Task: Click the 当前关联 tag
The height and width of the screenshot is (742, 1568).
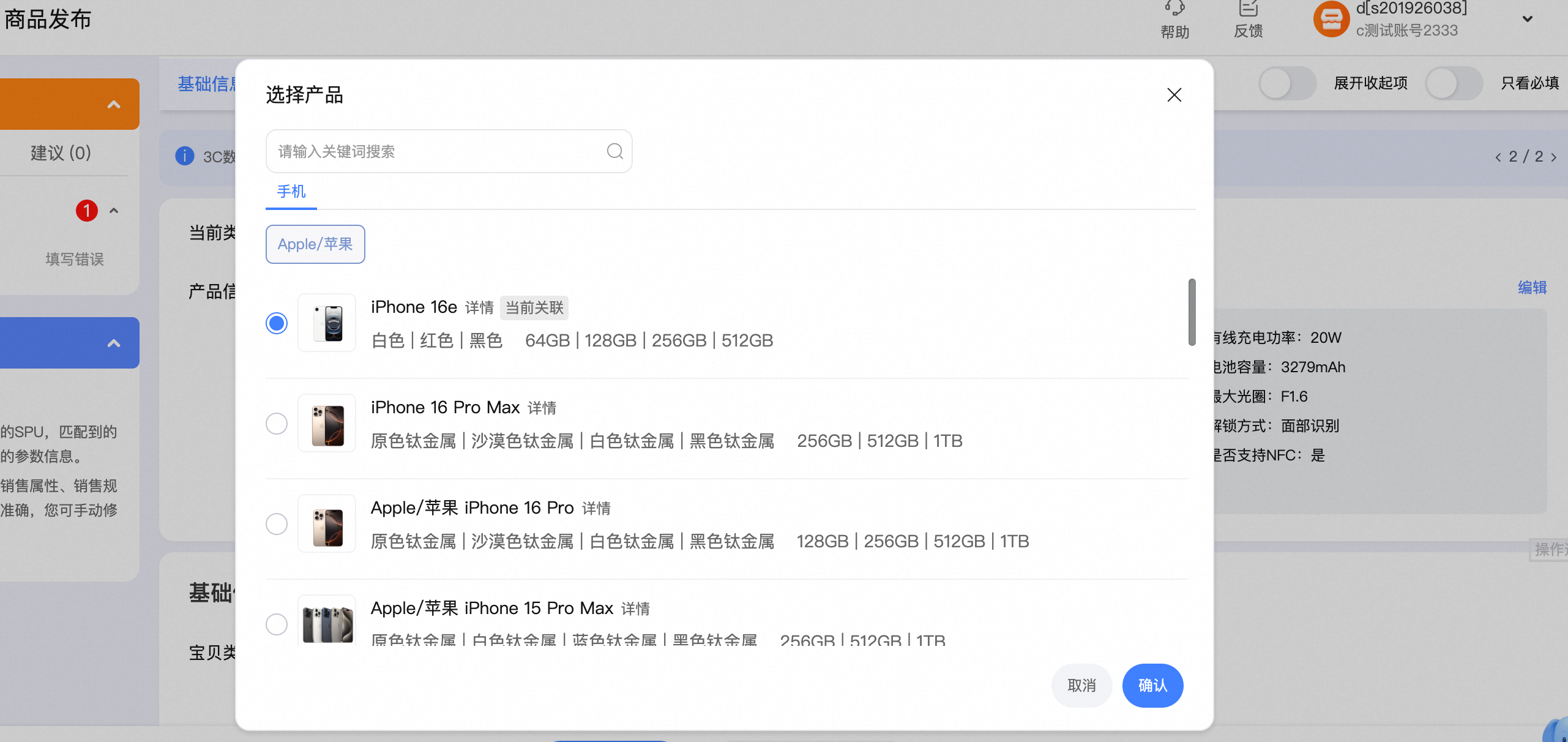Action: [534, 307]
